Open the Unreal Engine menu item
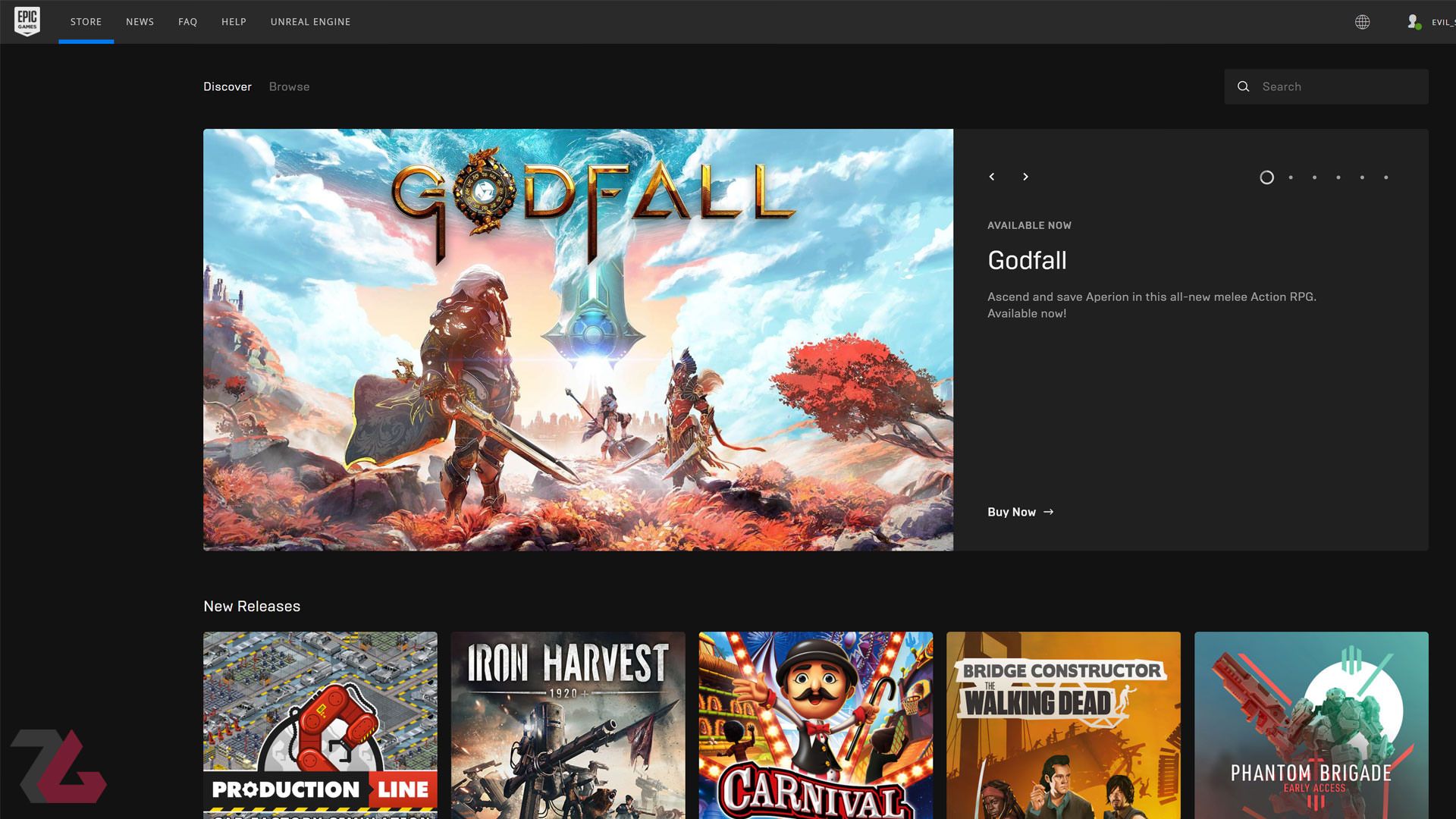The height and width of the screenshot is (819, 1456). point(310,22)
